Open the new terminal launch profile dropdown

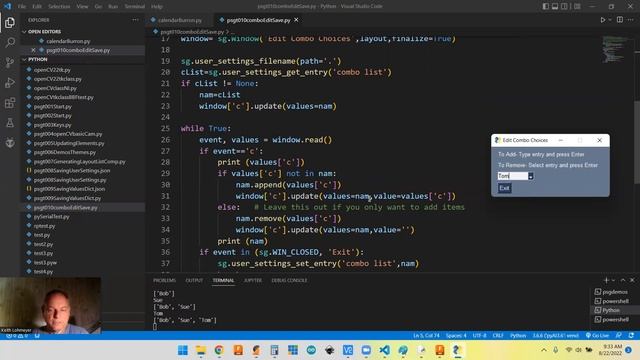[x=613, y=280]
